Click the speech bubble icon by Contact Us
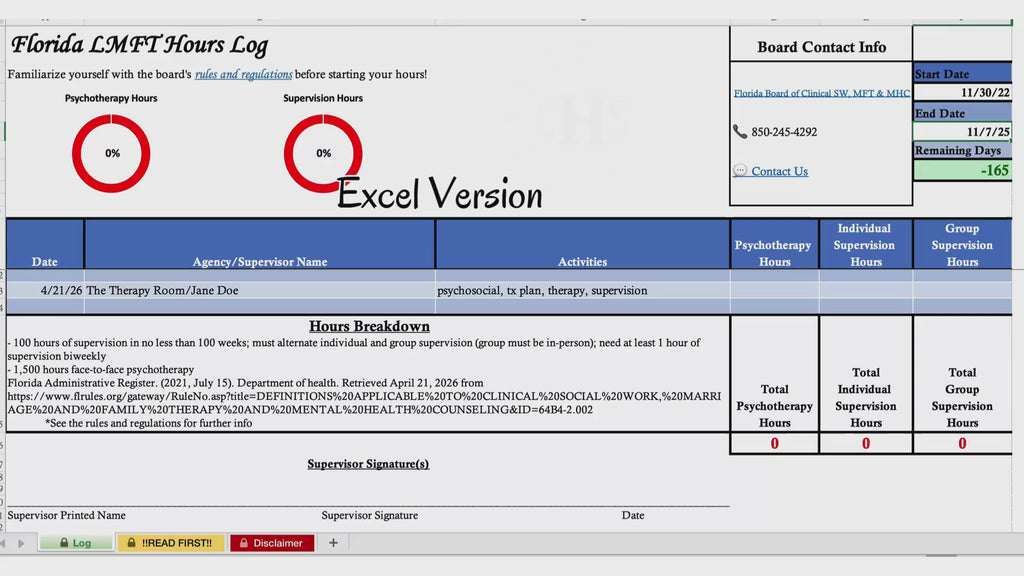 tap(740, 171)
